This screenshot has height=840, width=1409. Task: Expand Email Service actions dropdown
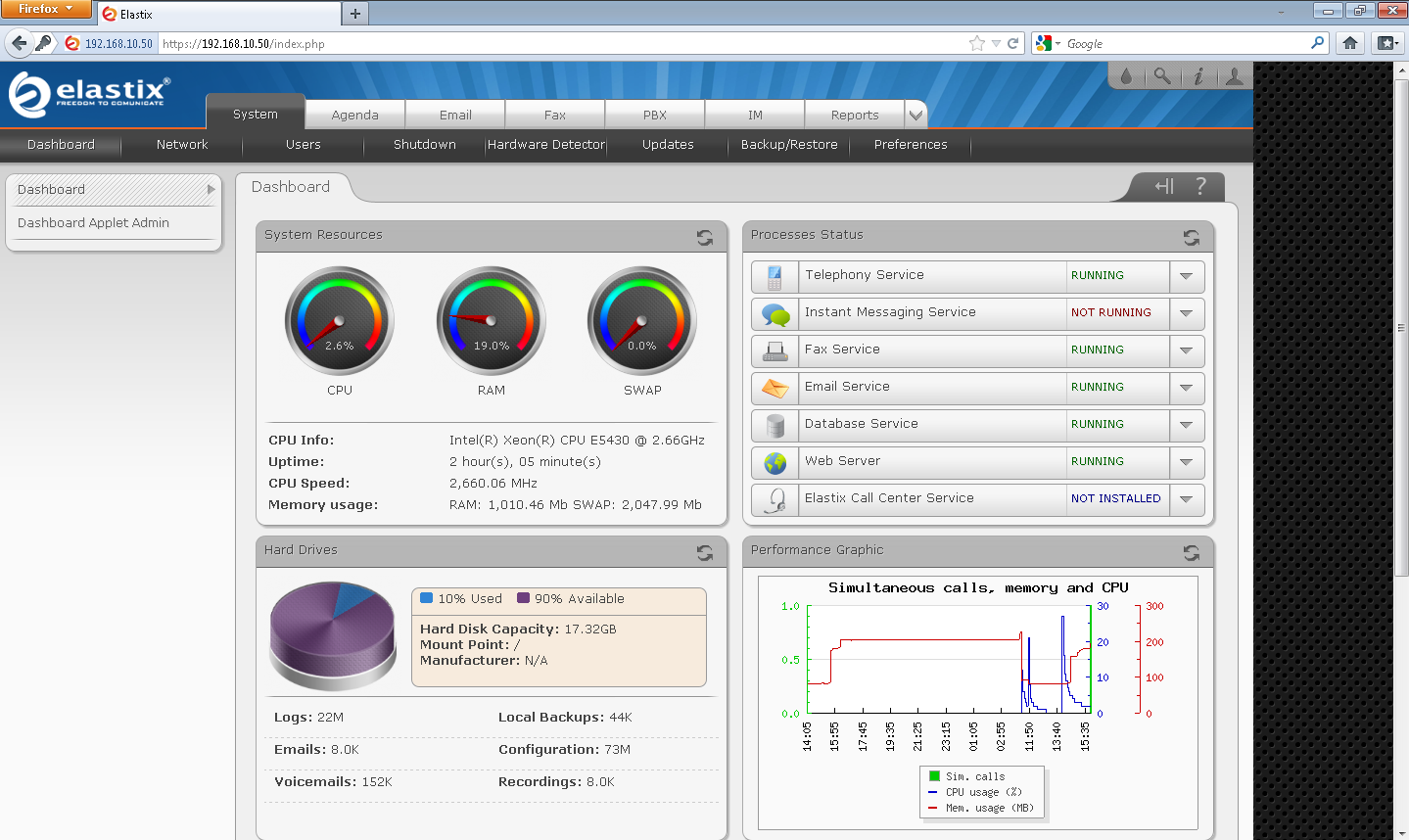1187,389
